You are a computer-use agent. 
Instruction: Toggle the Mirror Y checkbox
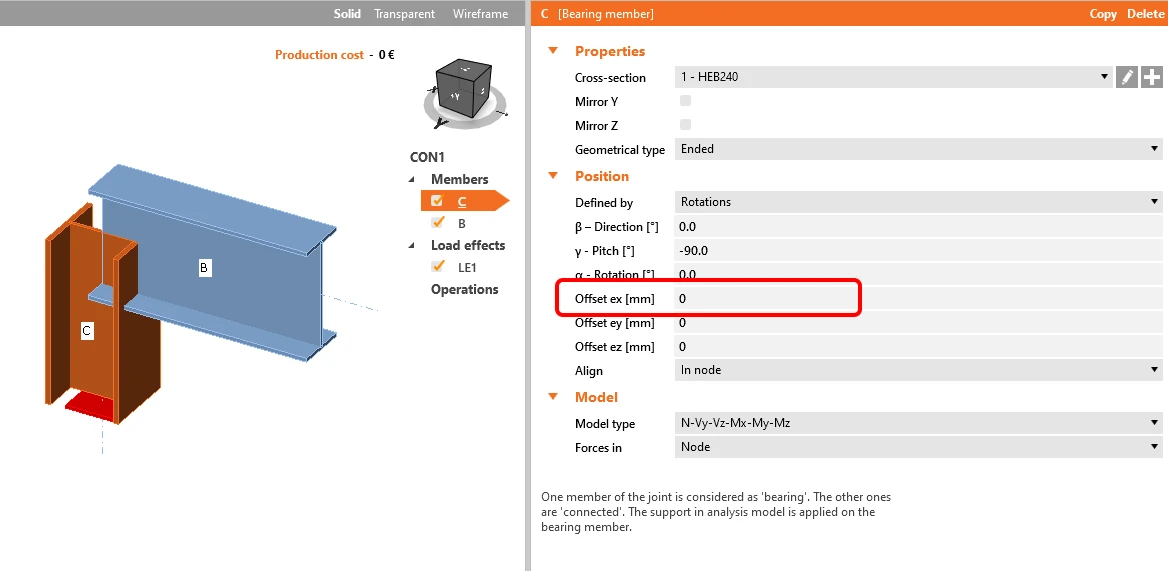(685, 101)
